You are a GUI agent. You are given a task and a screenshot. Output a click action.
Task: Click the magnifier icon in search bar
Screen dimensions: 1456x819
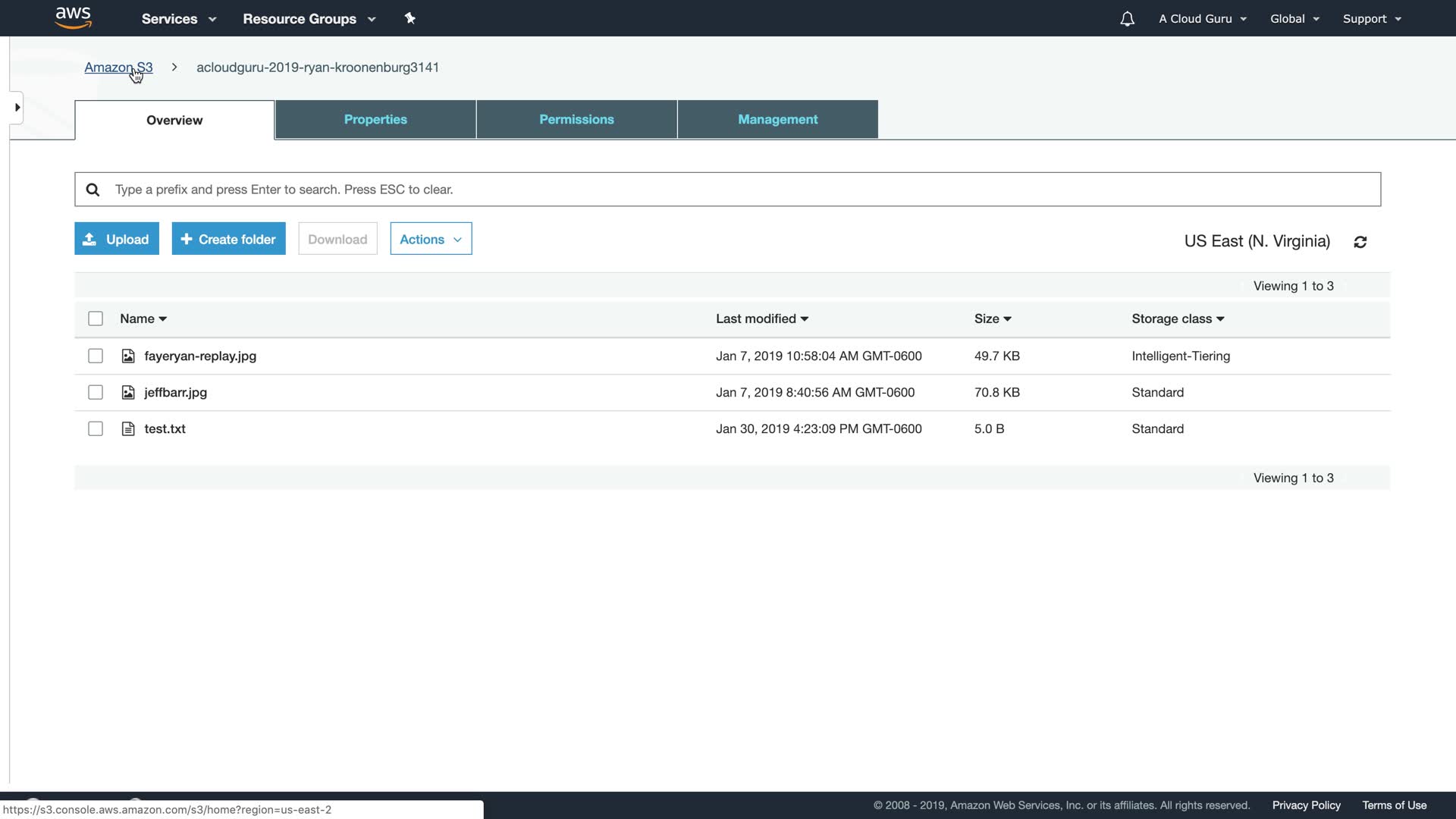[x=93, y=190]
